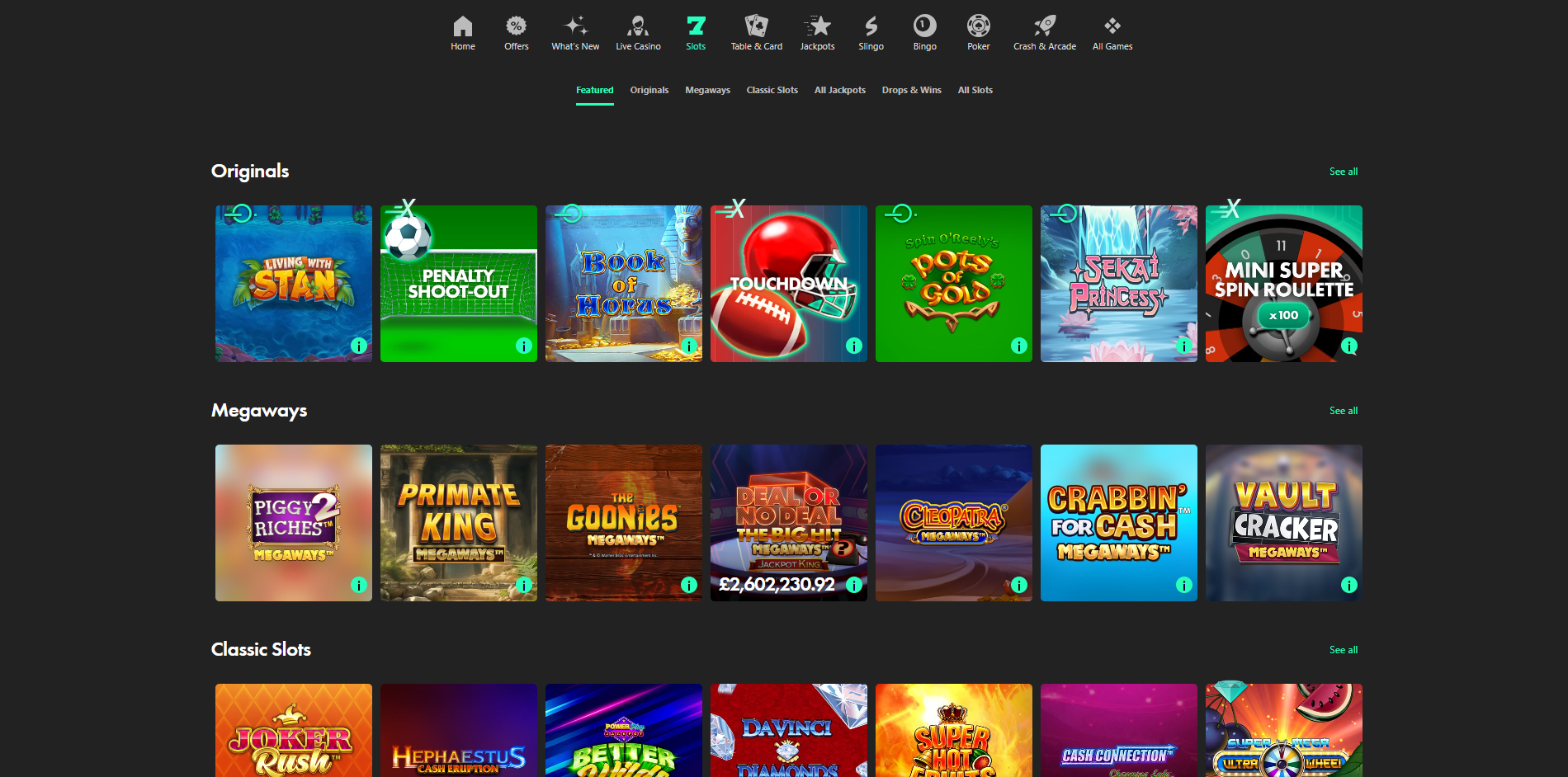
Task: Launch Hephaestus Cash Eruption game
Action: pos(459,730)
